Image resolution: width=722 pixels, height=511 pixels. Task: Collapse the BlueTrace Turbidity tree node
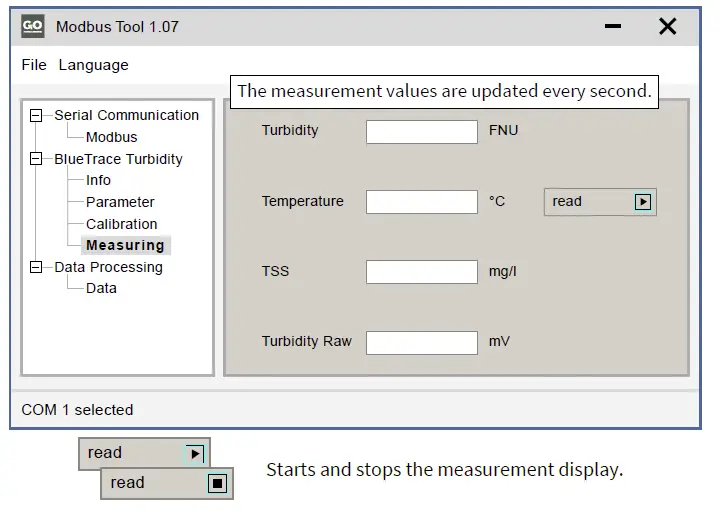pyautogui.click(x=36, y=159)
